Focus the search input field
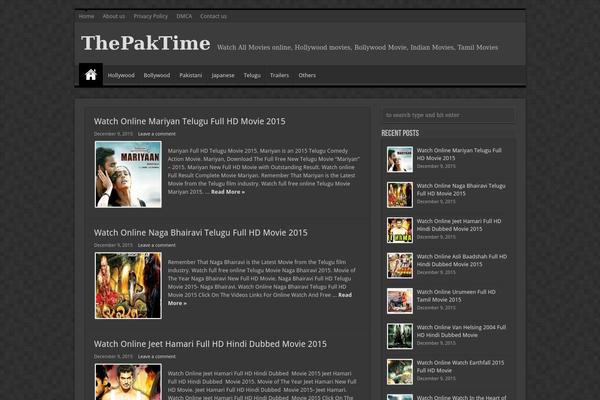Screen dimensions: 600x400 [448, 115]
